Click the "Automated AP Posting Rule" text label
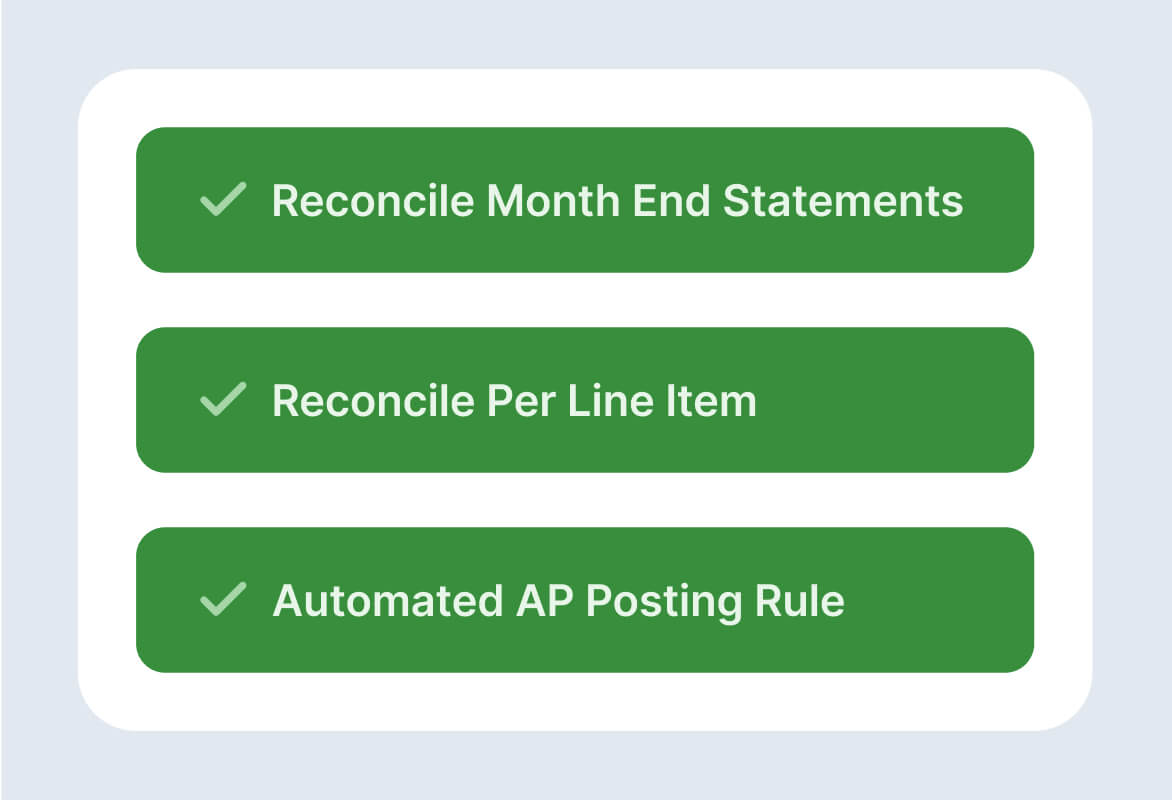This screenshot has width=1172, height=800. click(x=558, y=602)
